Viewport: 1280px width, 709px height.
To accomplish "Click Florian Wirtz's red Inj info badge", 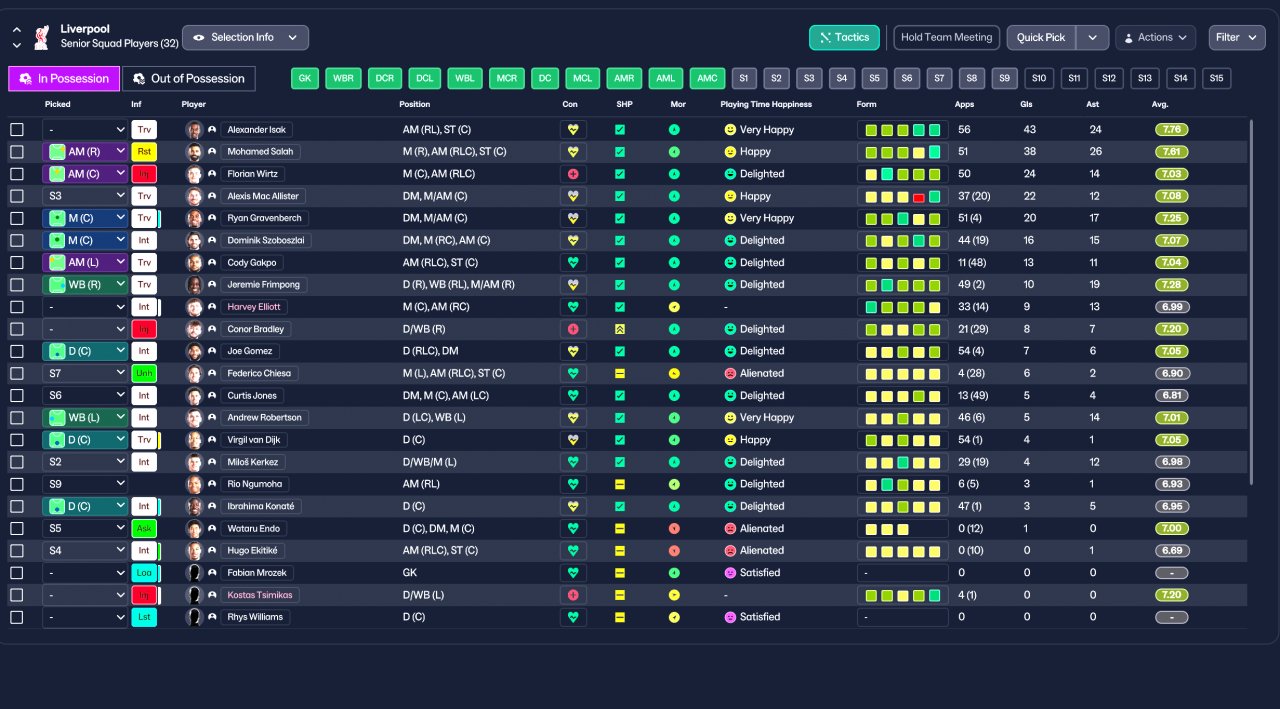I will pyautogui.click(x=144, y=174).
